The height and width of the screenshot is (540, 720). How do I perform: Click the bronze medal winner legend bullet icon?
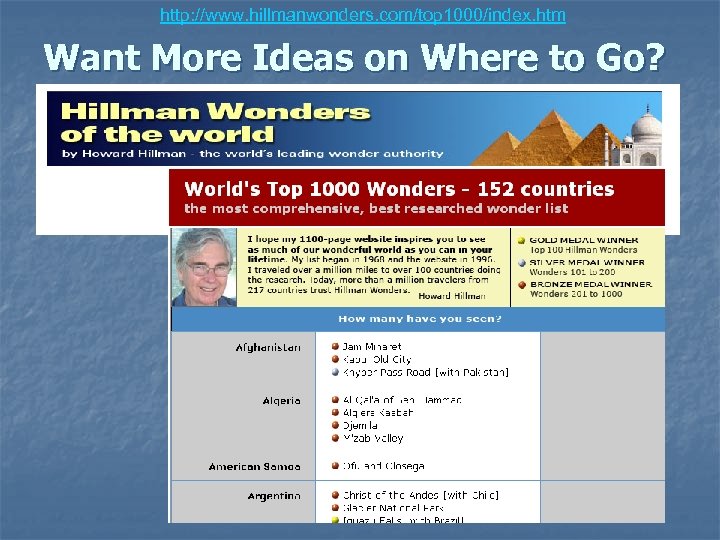coord(522,285)
